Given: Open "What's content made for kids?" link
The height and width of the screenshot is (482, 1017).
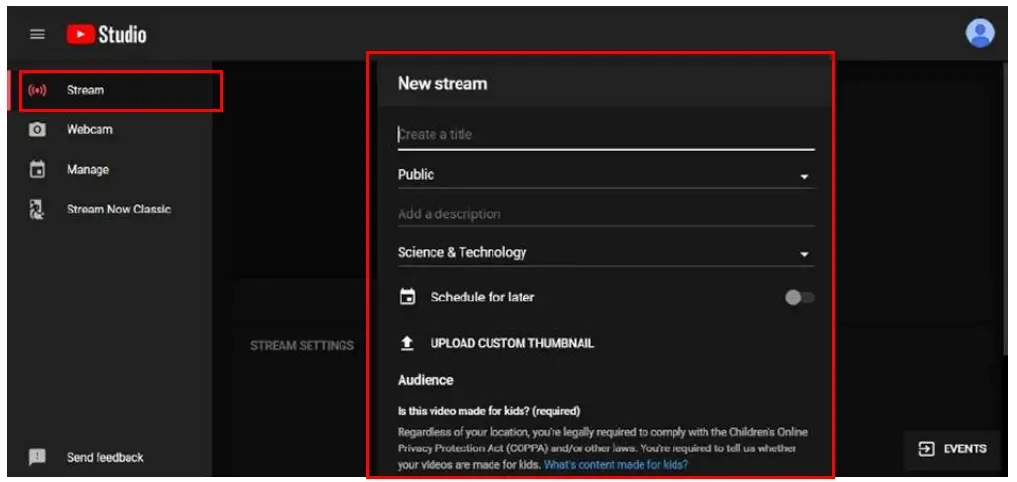Looking at the screenshot, I should (x=616, y=465).
